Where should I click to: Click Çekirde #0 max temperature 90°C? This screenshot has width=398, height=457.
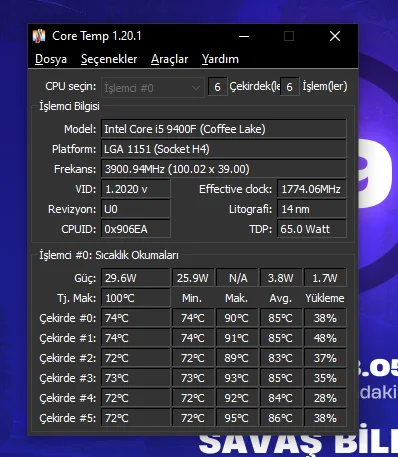(x=237, y=318)
